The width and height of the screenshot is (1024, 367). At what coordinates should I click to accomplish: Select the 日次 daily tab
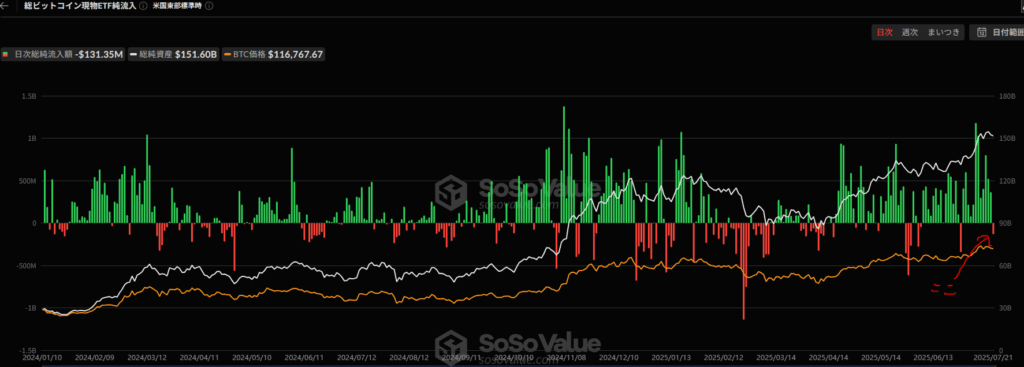(884, 32)
